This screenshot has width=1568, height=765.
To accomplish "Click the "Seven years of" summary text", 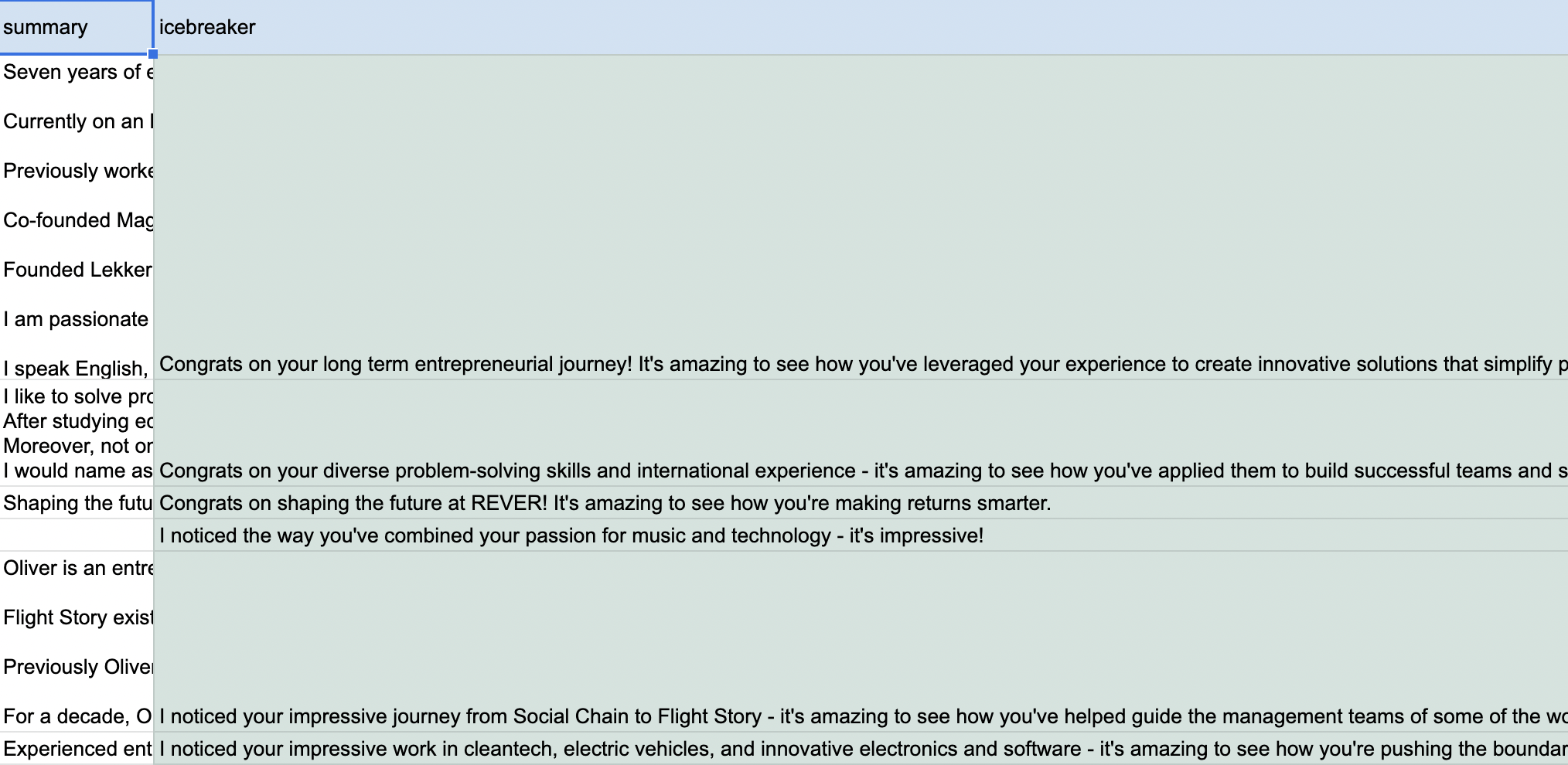I will tap(77, 73).
